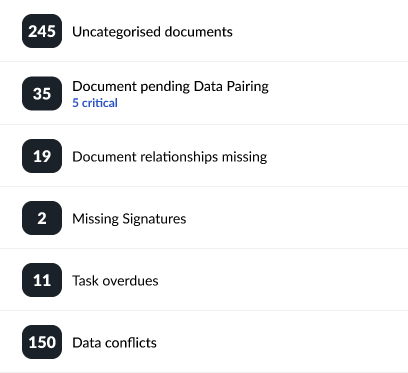
Task: Click the blue 5 critical link
Action: [x=95, y=103]
